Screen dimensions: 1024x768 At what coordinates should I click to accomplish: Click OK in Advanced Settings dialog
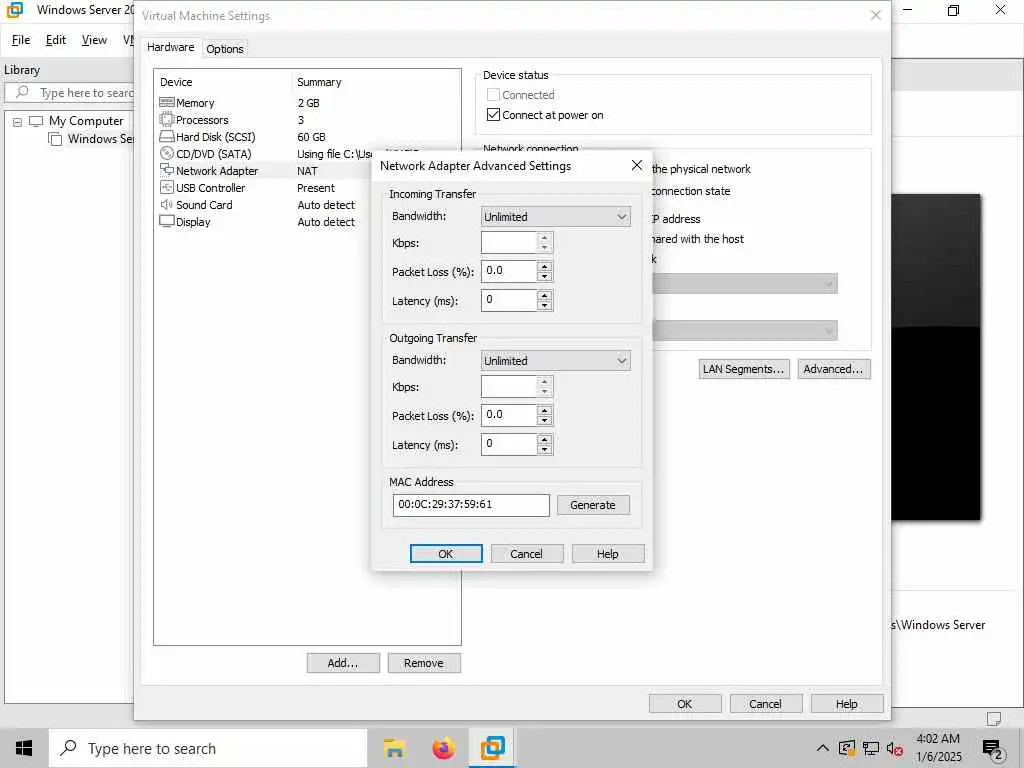point(446,554)
